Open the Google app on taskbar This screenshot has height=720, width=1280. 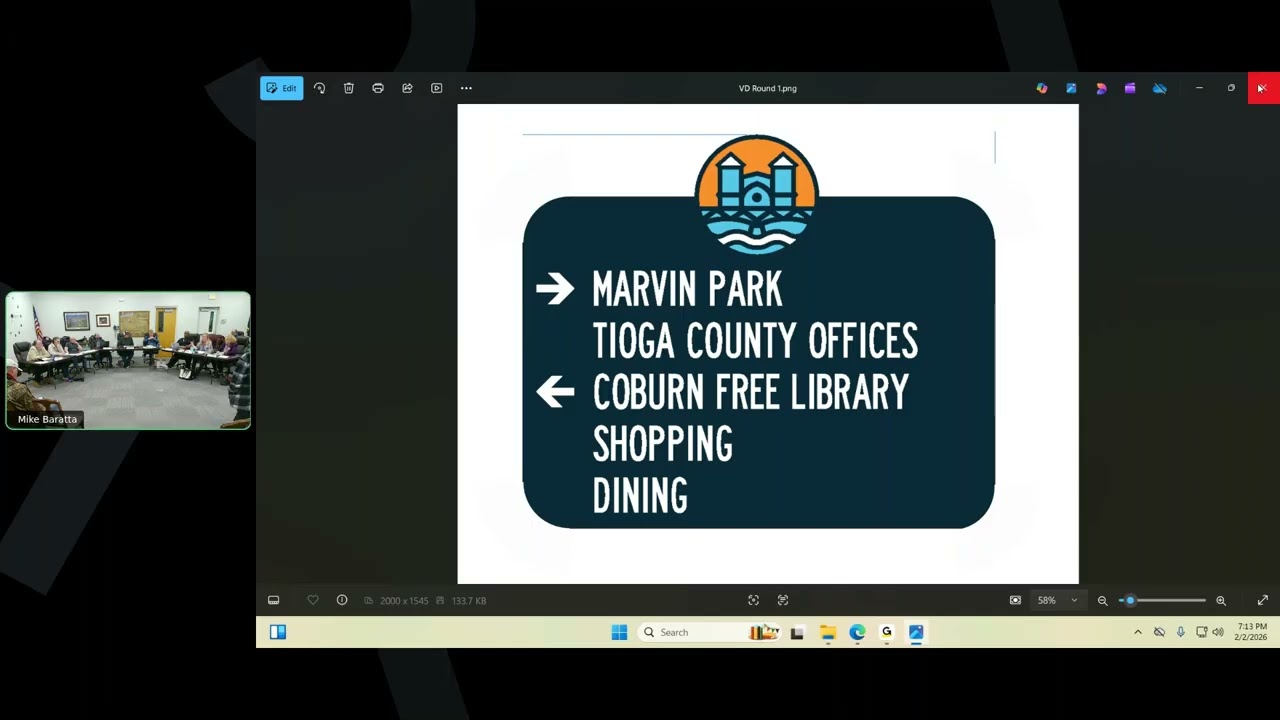(886, 632)
